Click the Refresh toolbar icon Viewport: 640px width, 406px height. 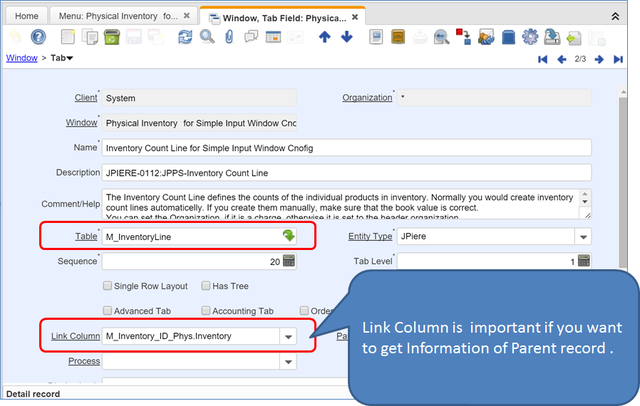185,38
